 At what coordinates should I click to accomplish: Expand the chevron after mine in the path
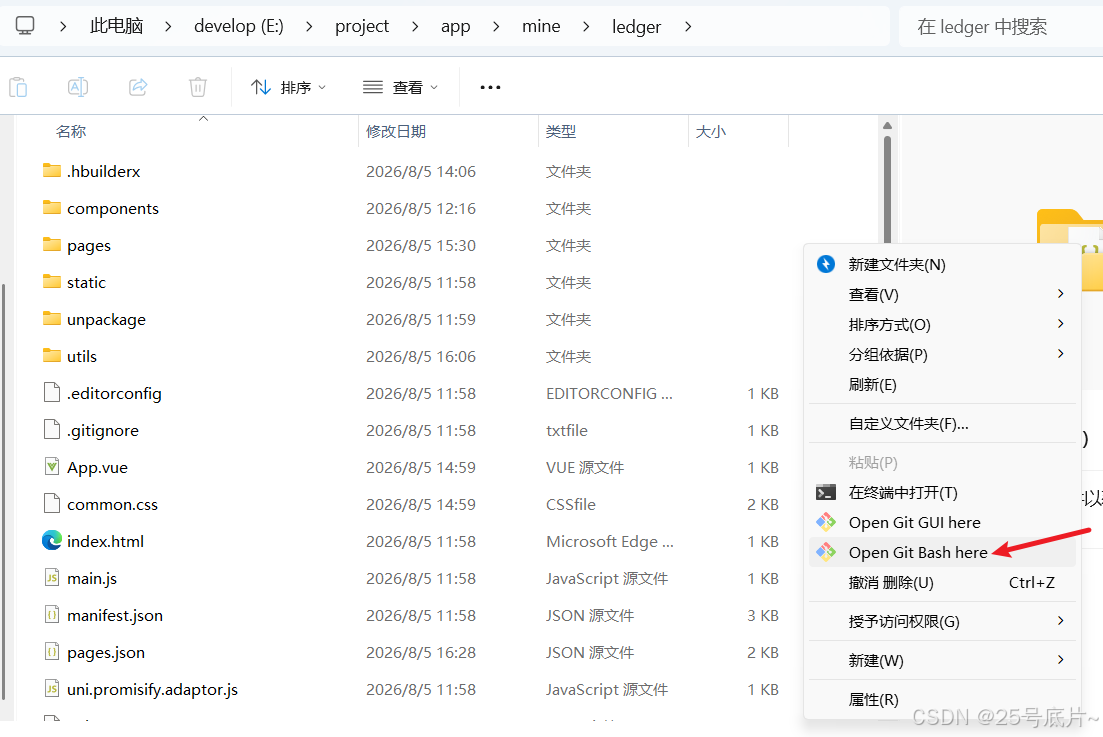(586, 27)
